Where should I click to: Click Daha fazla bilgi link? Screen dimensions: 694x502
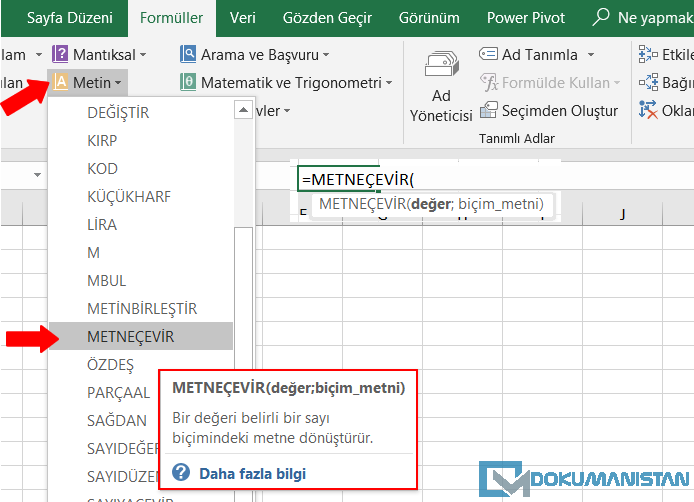(x=252, y=473)
